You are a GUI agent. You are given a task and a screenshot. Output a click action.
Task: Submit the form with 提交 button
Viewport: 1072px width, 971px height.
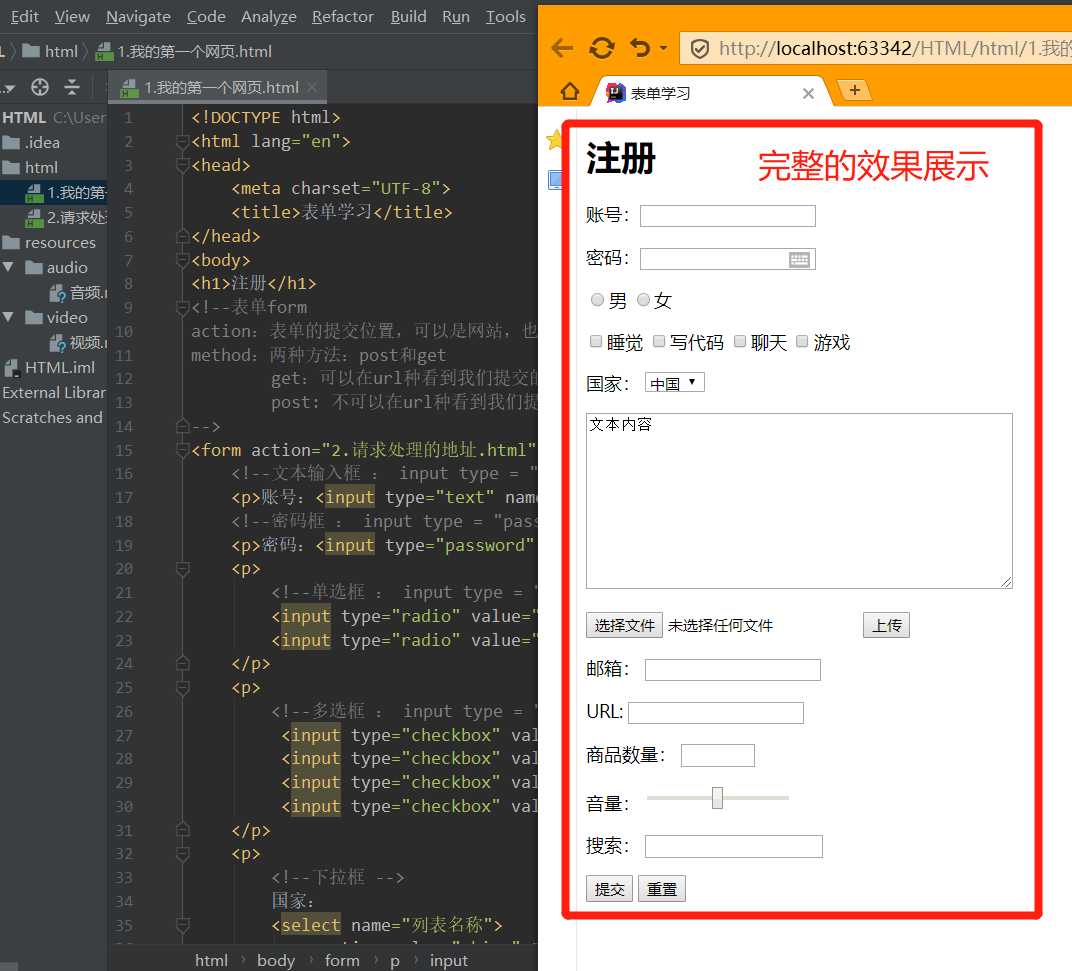[609, 889]
